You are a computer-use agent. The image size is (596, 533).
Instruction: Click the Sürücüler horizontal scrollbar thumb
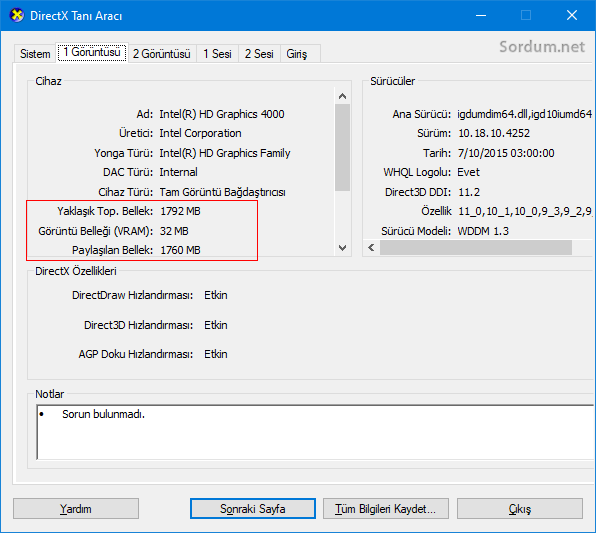[476, 248]
